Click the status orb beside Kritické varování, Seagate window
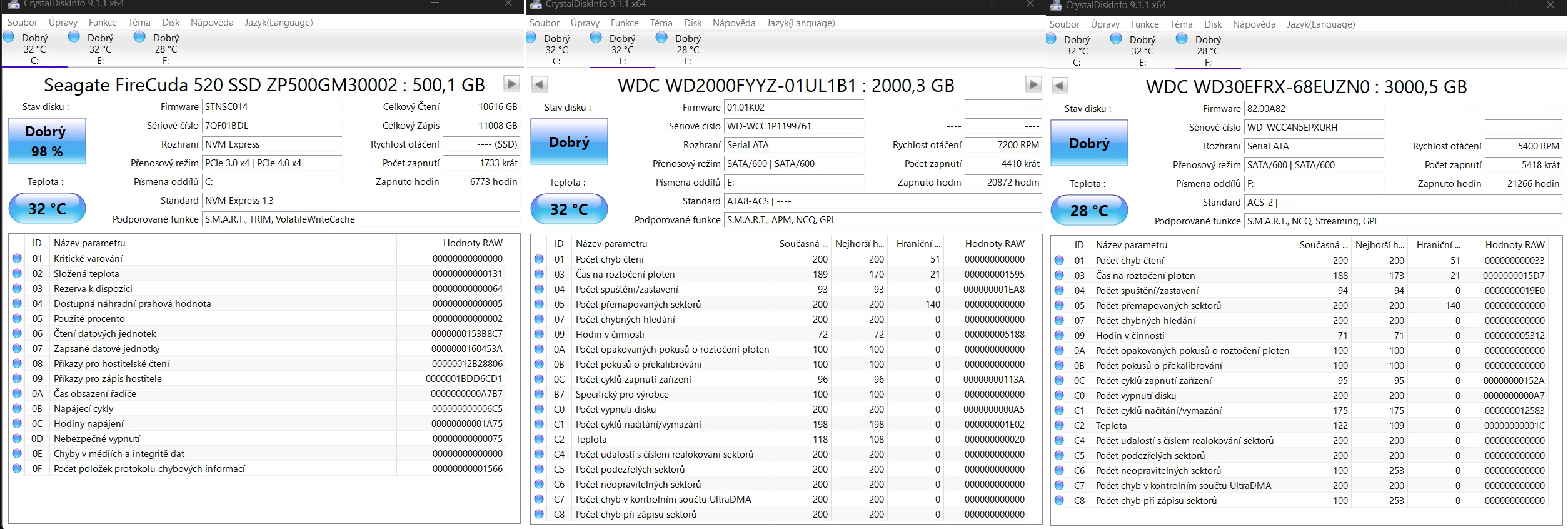 click(x=17, y=258)
